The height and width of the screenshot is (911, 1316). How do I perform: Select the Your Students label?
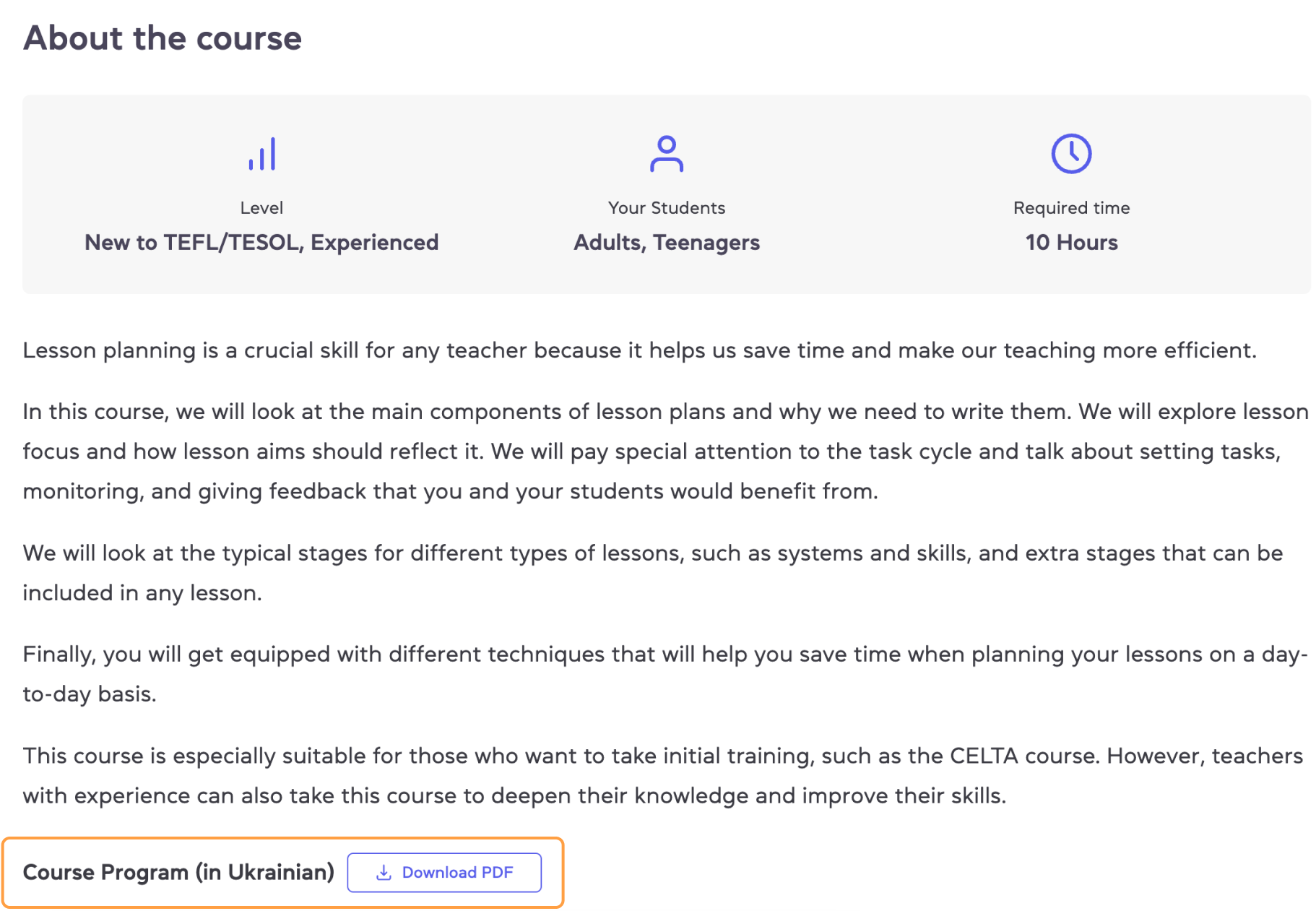(x=666, y=208)
